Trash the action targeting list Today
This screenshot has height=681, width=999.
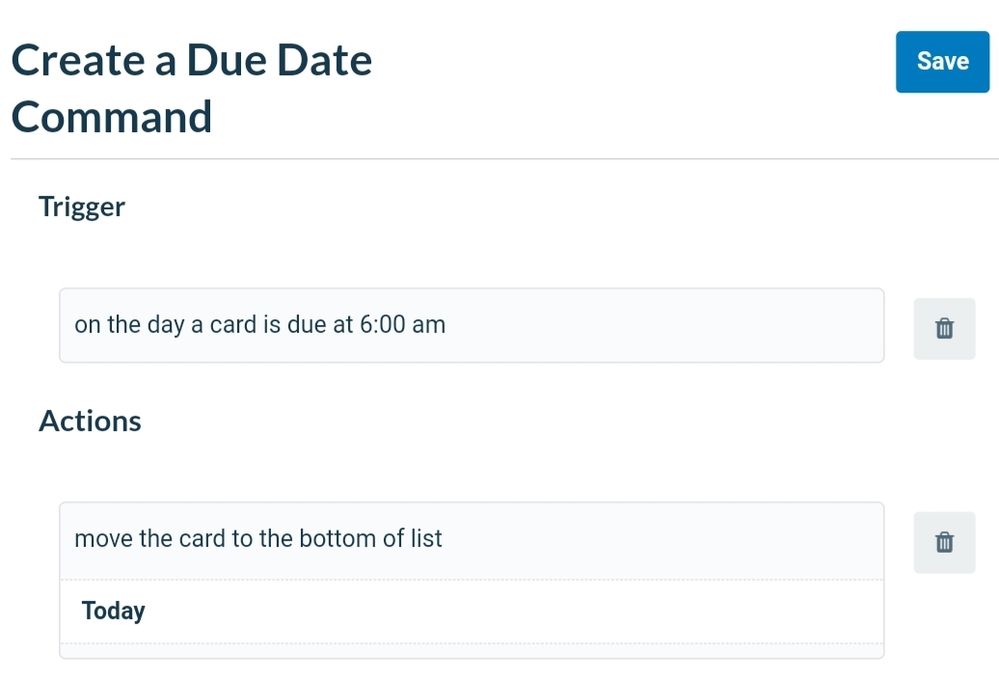(944, 543)
